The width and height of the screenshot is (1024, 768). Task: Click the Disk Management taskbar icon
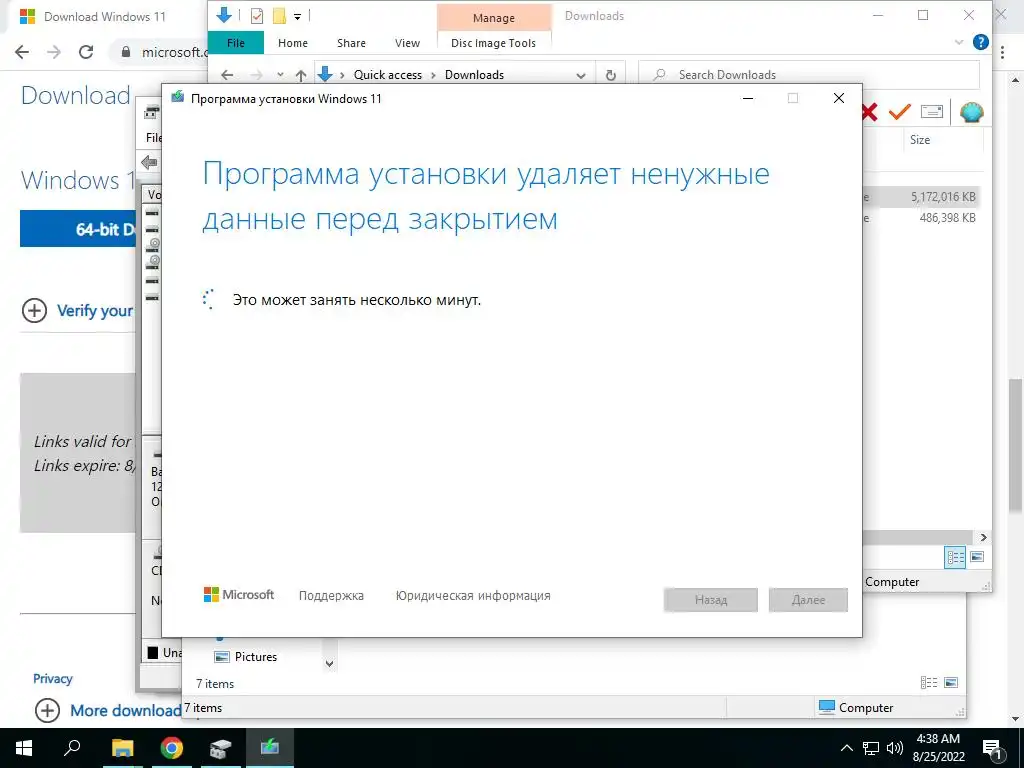pos(221,748)
